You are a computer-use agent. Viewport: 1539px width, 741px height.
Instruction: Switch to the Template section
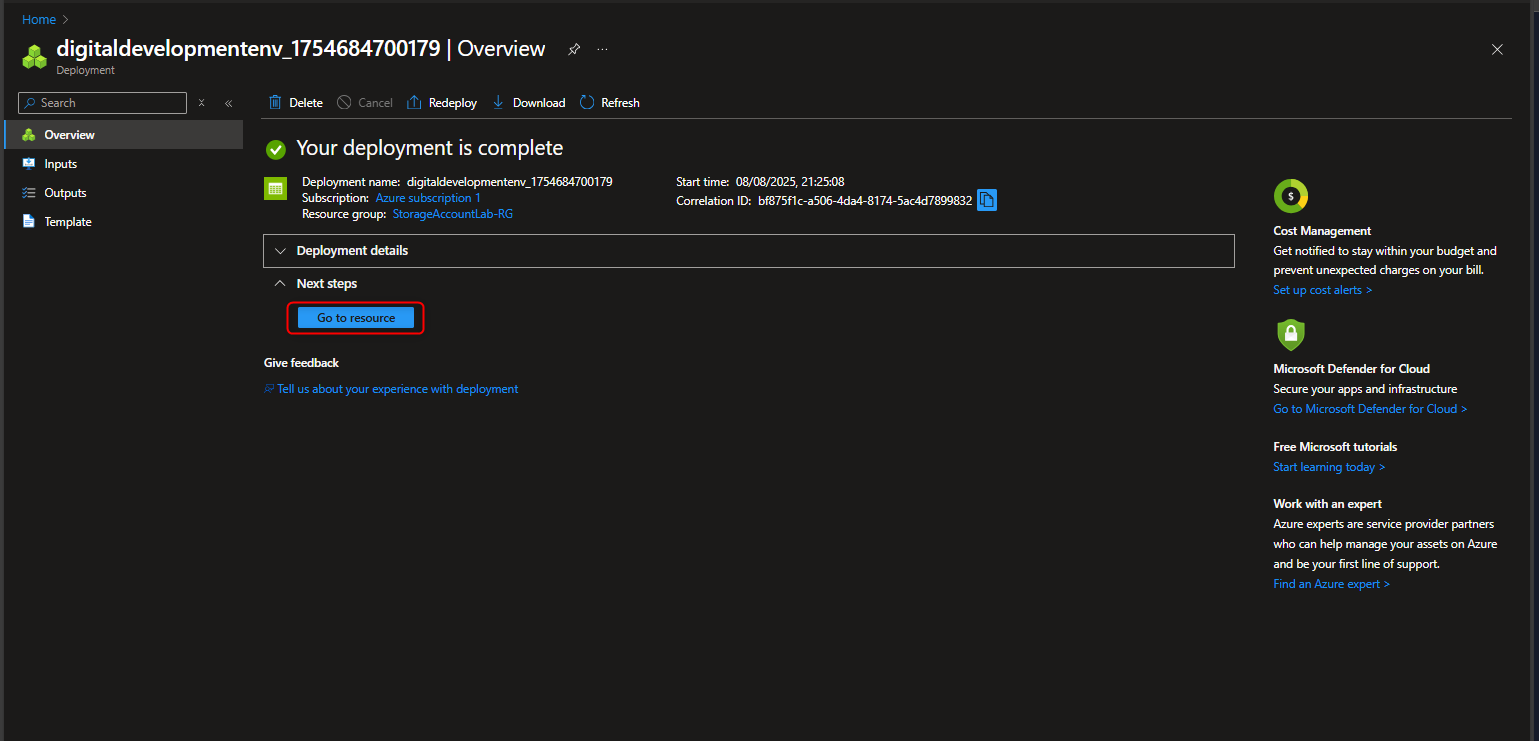[x=67, y=221]
